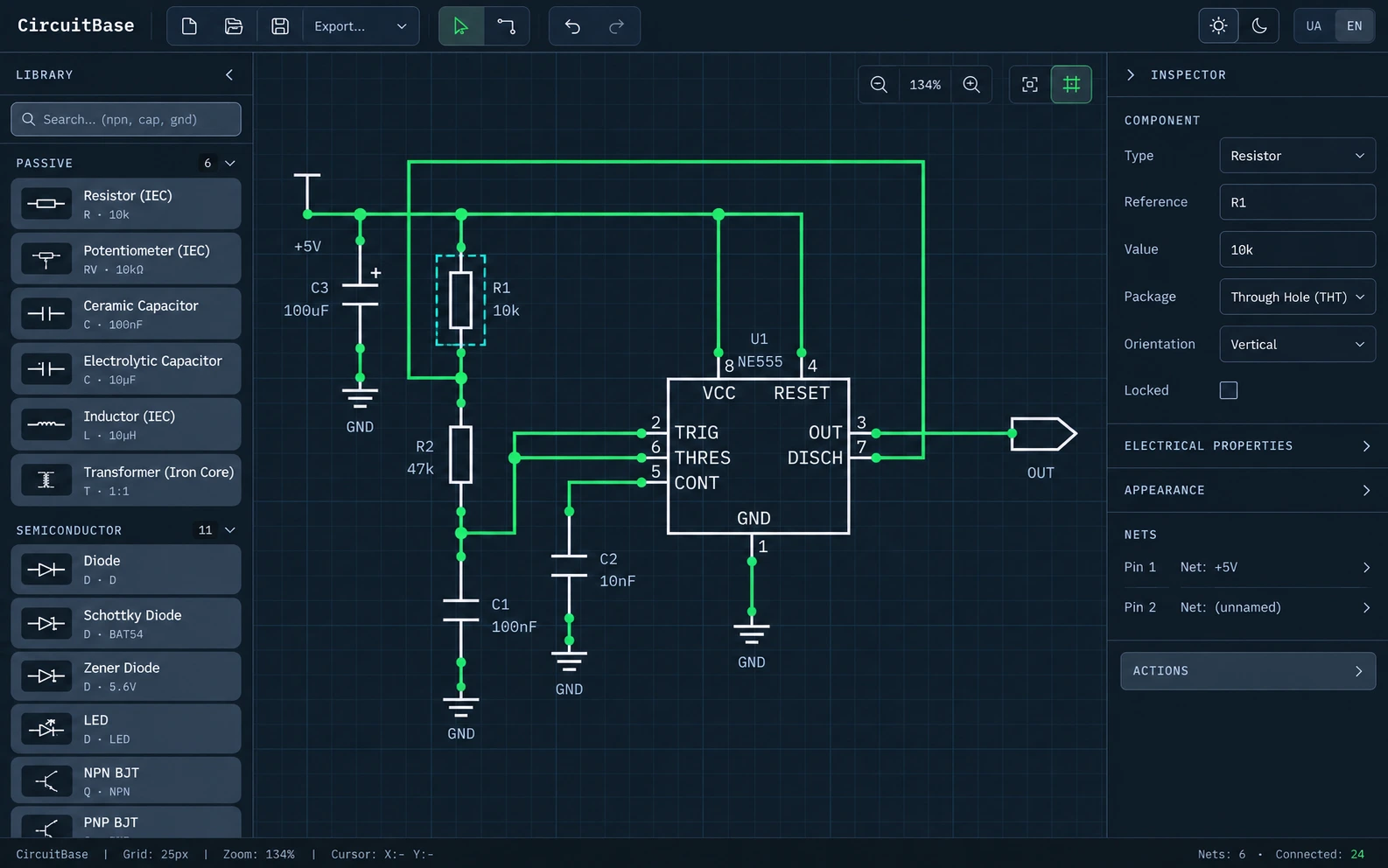Screen dimensions: 1388x868
Task: Toggle the canvas grid display
Action: pyautogui.click(x=1071, y=85)
